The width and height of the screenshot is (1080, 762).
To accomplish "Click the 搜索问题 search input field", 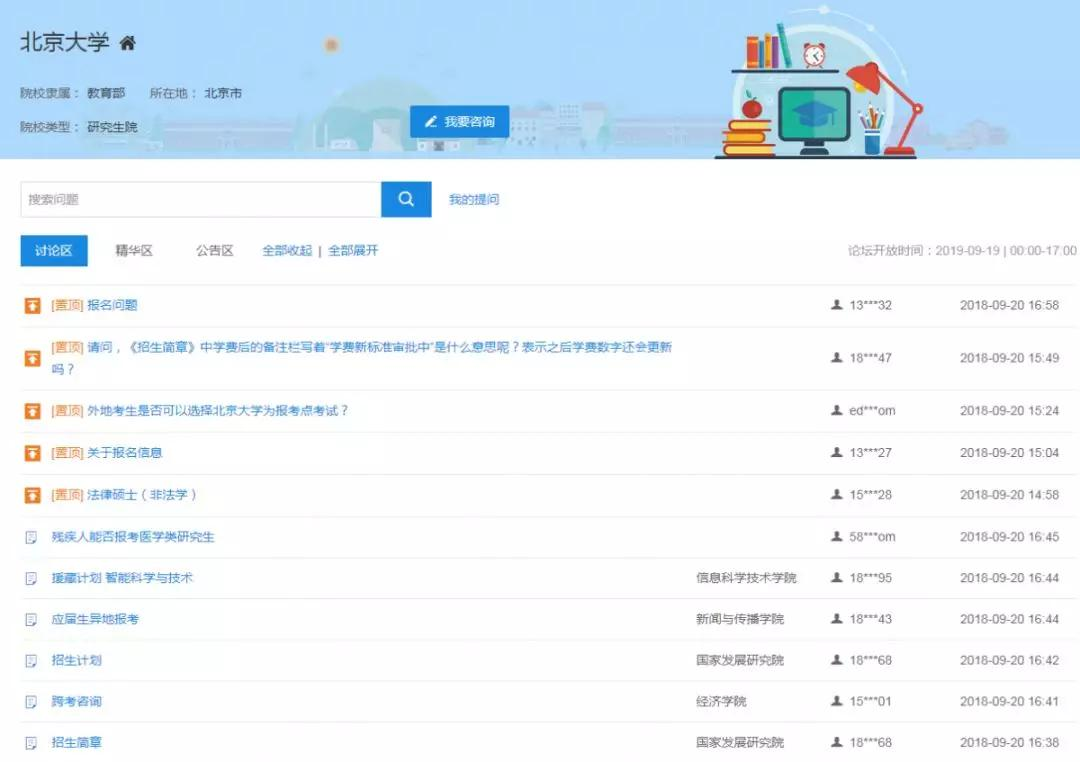I will coord(200,199).
